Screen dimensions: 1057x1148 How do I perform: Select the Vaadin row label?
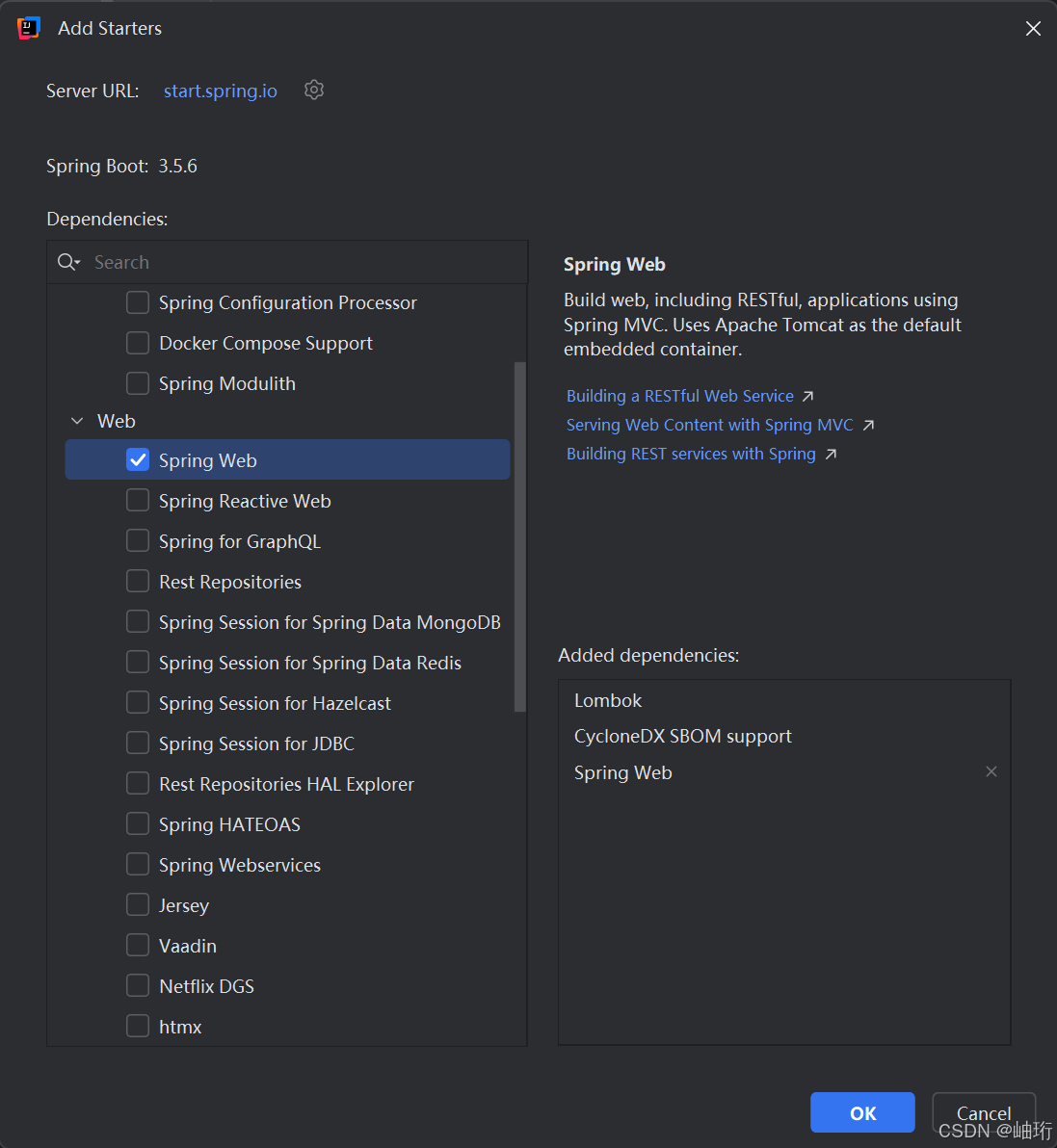click(188, 946)
